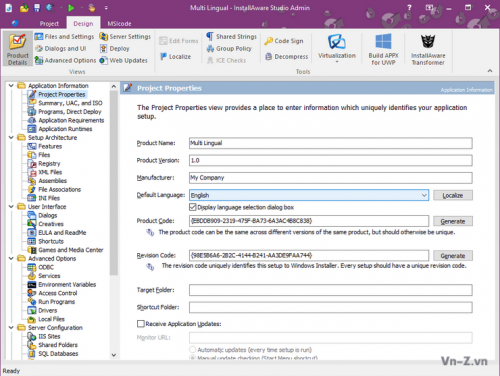Click the Target Folder field
The image size is (500, 376).
point(330,290)
